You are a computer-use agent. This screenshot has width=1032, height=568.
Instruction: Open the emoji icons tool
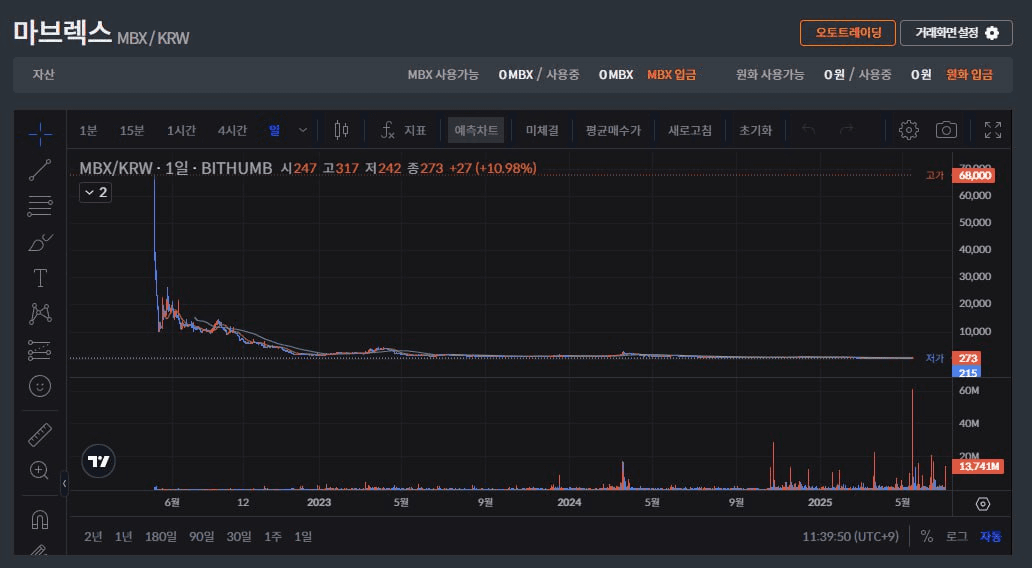pos(40,386)
